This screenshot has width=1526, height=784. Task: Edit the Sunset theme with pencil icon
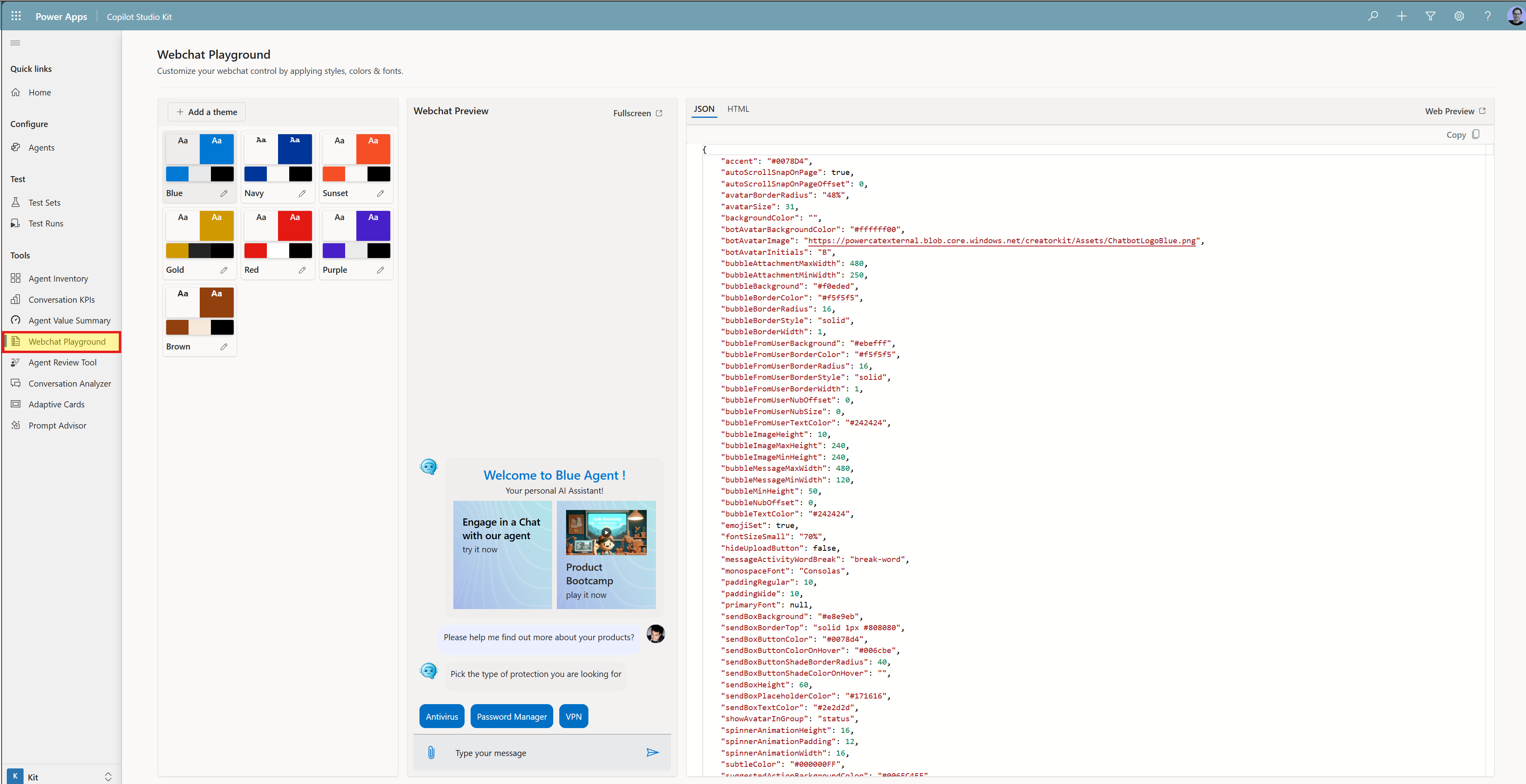[380, 193]
